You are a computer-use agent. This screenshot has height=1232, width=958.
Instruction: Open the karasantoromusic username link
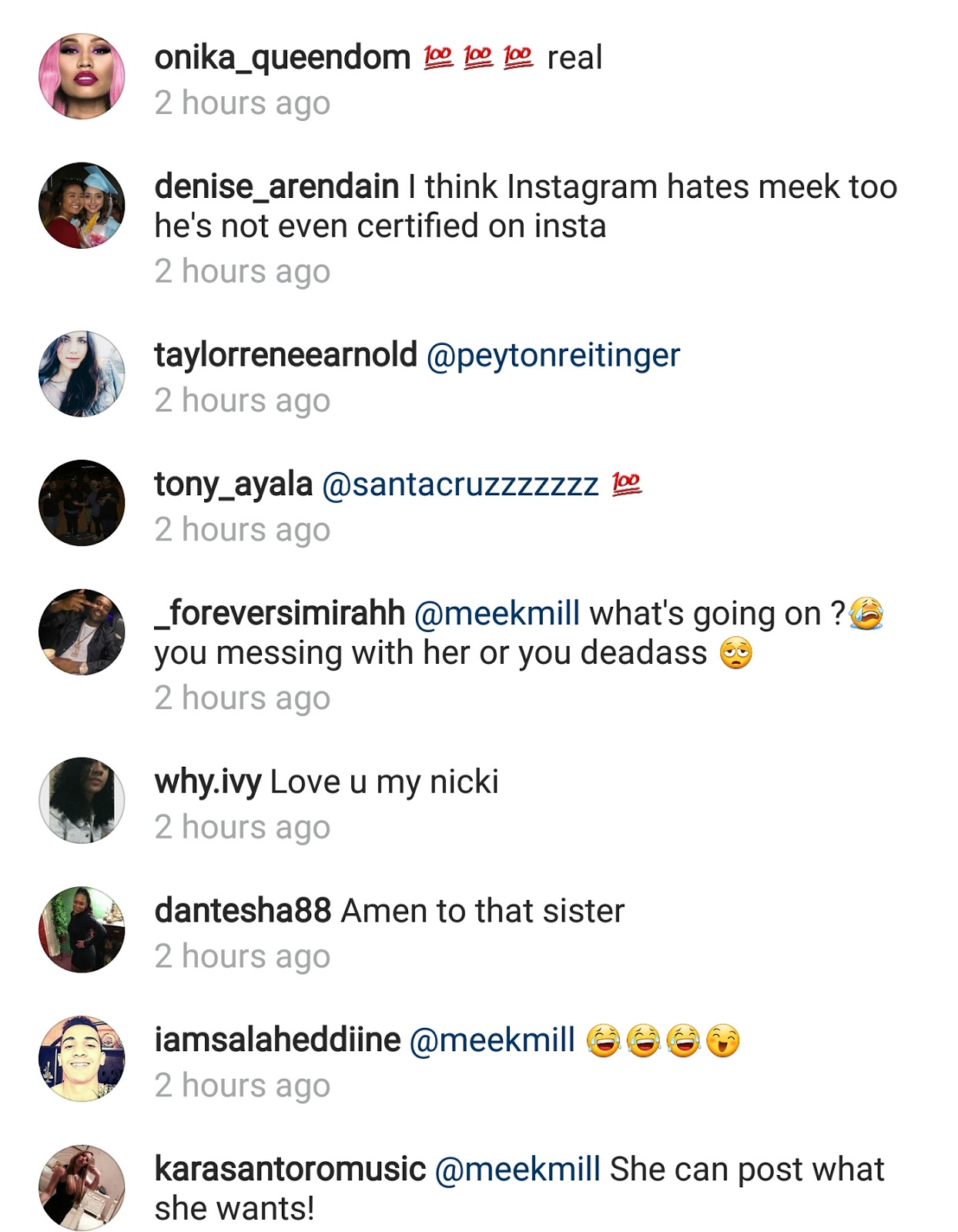click(290, 1169)
